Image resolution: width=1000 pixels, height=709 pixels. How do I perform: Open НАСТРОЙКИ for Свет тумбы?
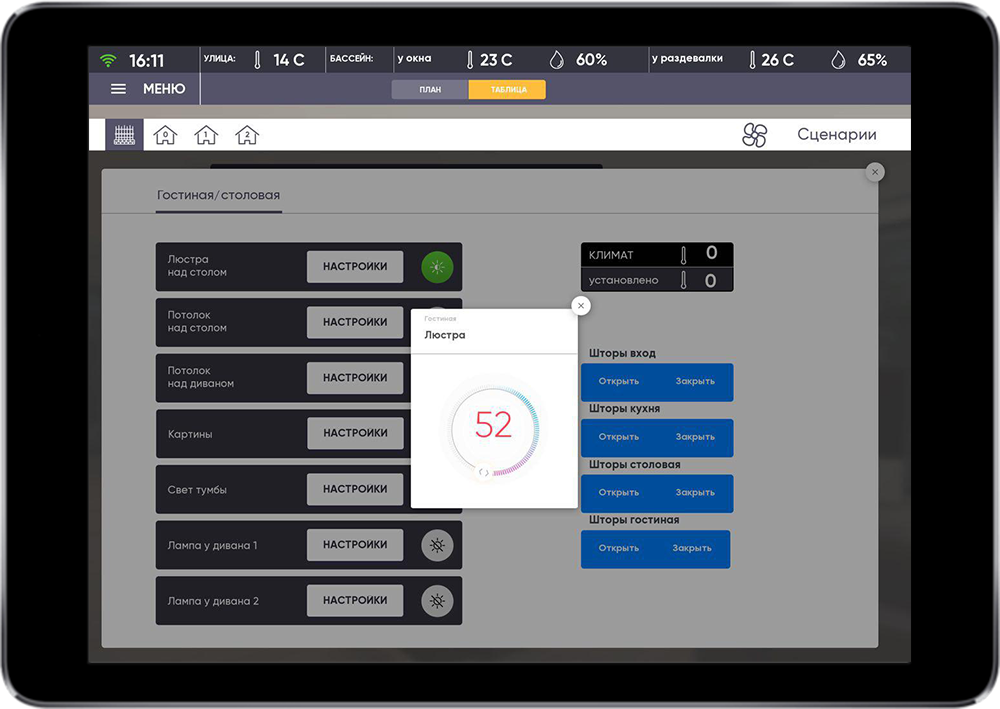coord(355,489)
